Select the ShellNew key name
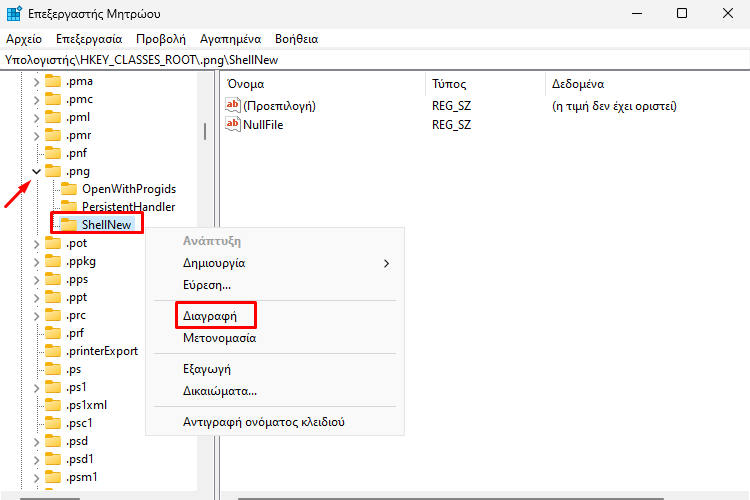 tap(106, 224)
